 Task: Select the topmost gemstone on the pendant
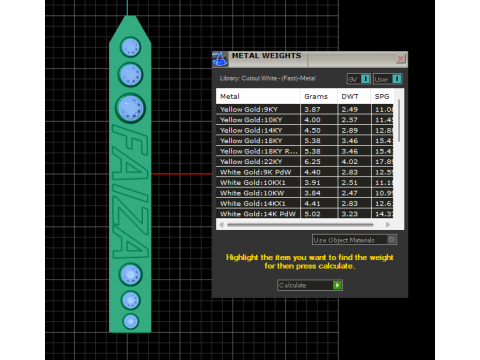130,47
